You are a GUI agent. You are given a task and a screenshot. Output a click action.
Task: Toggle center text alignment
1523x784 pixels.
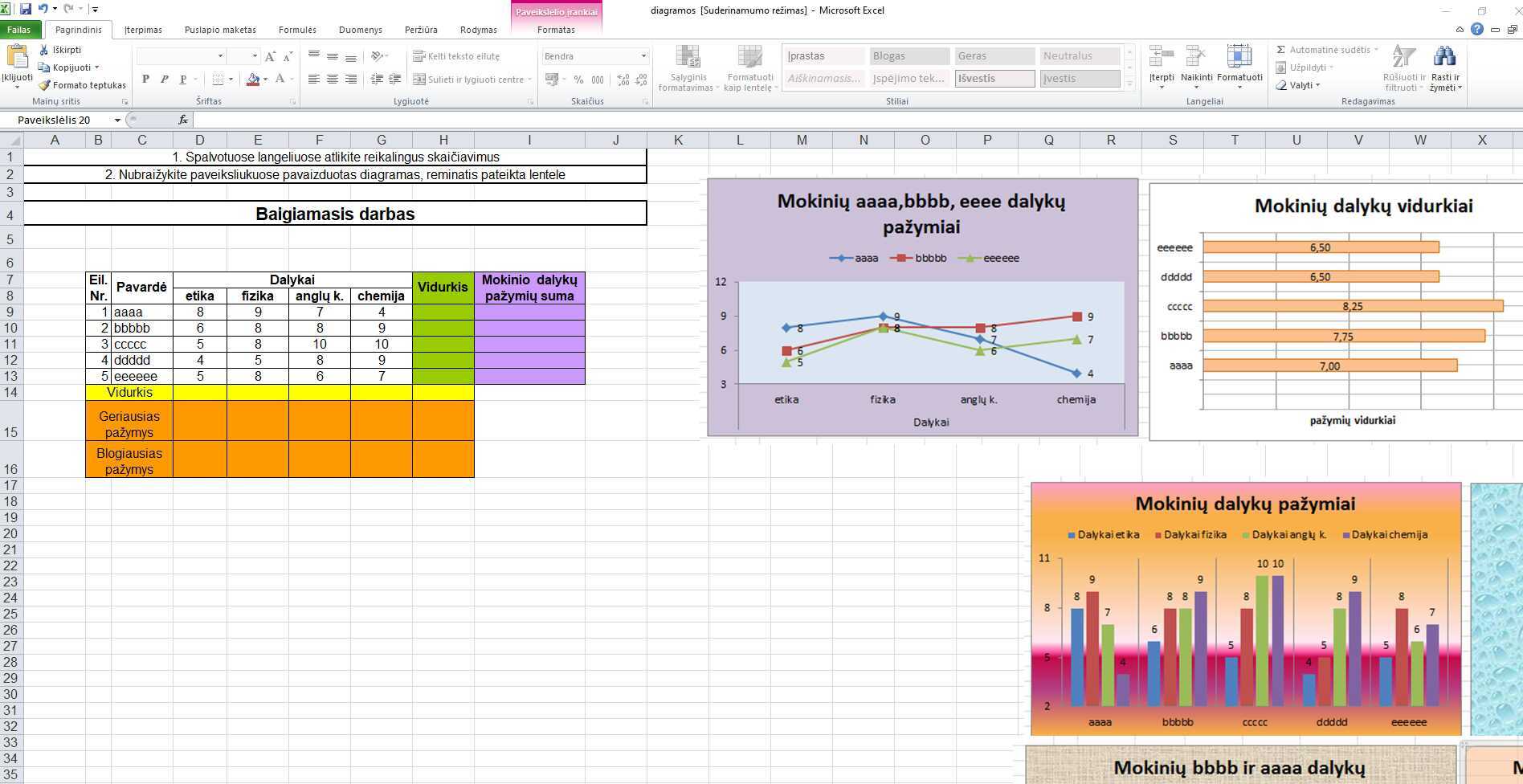click(332, 80)
